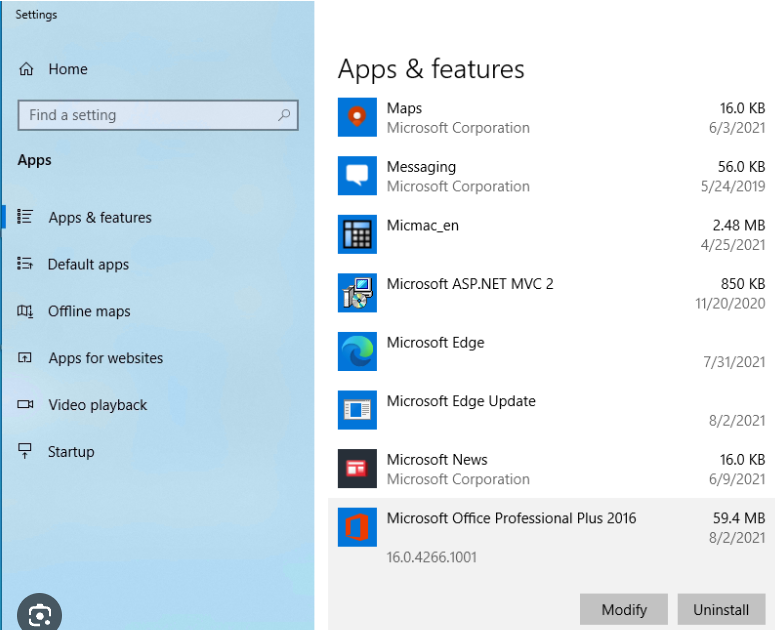Open Video playback settings
This screenshot has width=775, height=630.
98,405
